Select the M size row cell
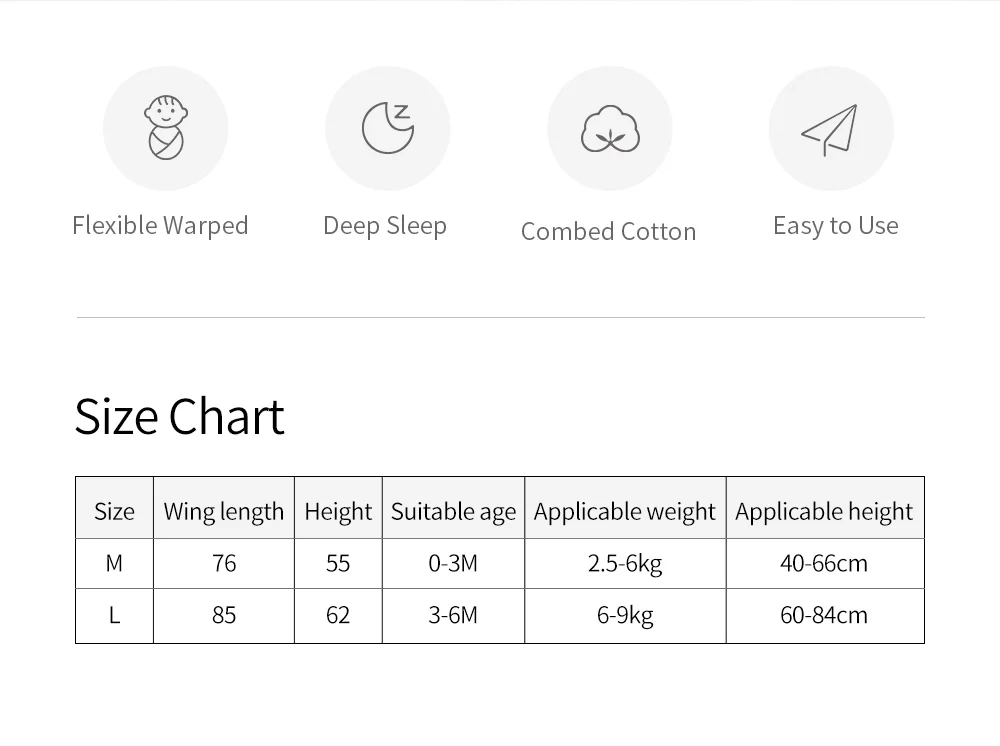 (x=114, y=564)
